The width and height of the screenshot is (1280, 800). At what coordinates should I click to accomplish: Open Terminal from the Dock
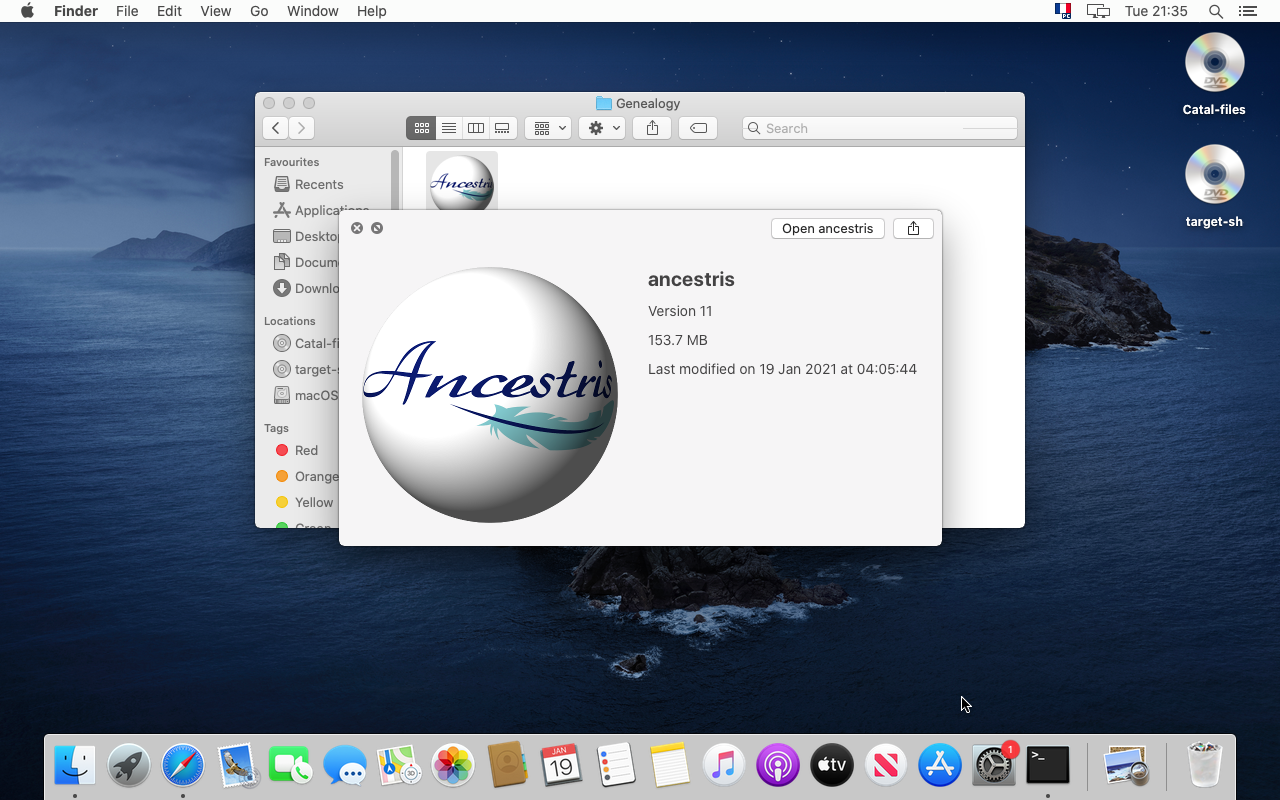pyautogui.click(x=1047, y=766)
